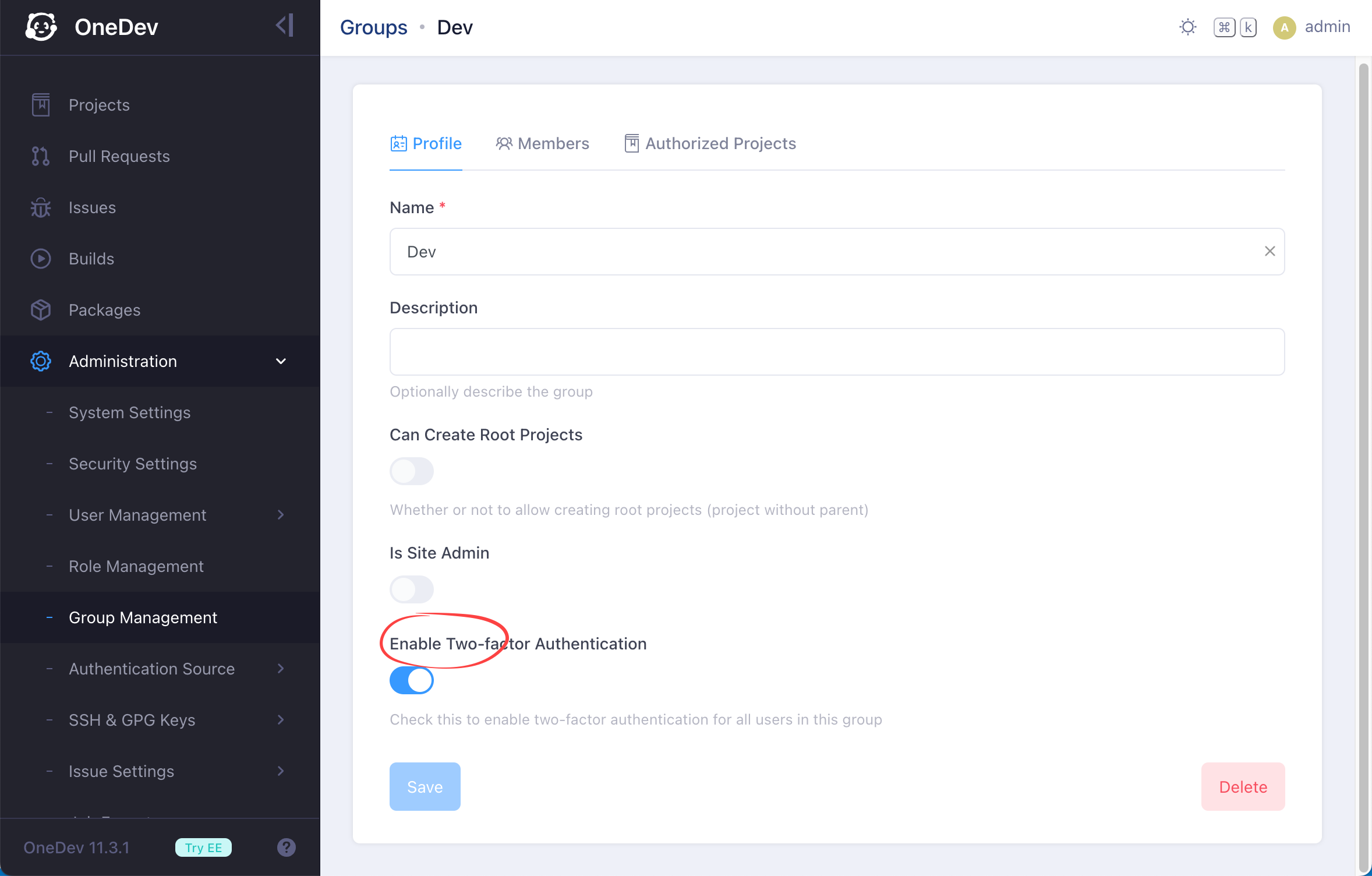Disable the Enable Two-factor Authentication toggle
Image resolution: width=1372 pixels, height=876 pixels.
[x=411, y=680]
